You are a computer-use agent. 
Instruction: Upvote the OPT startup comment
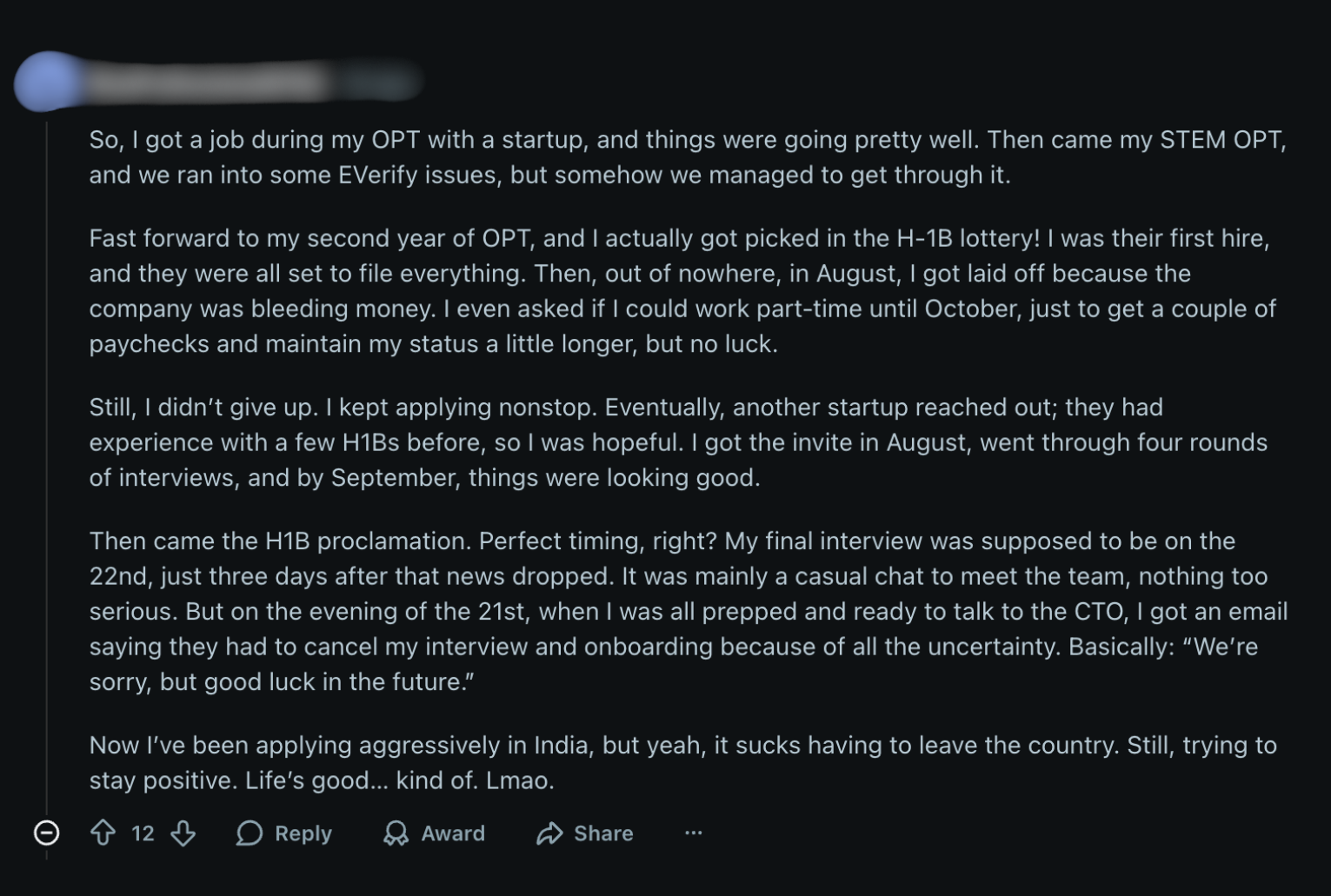click(x=103, y=833)
